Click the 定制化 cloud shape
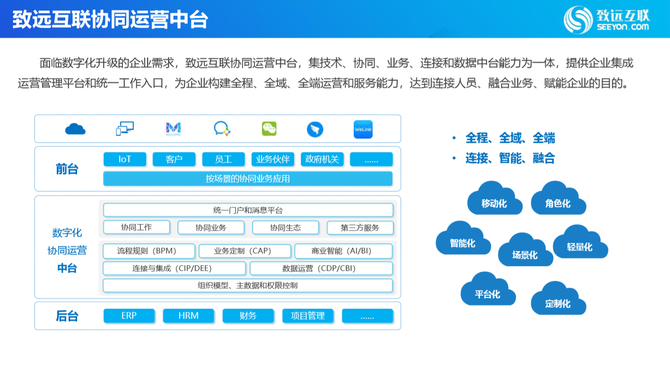The height and width of the screenshot is (377, 670). tap(558, 298)
